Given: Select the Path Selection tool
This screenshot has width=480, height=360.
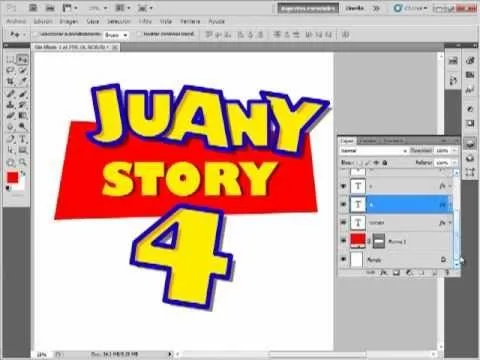Looking at the screenshot, I should point(11,150).
